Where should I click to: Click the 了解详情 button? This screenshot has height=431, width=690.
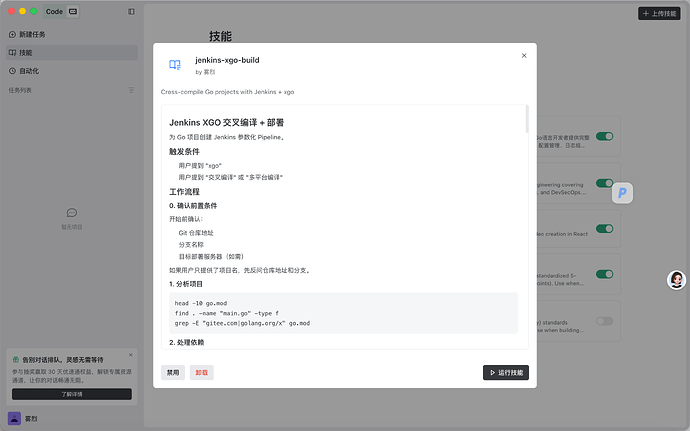coord(72,394)
